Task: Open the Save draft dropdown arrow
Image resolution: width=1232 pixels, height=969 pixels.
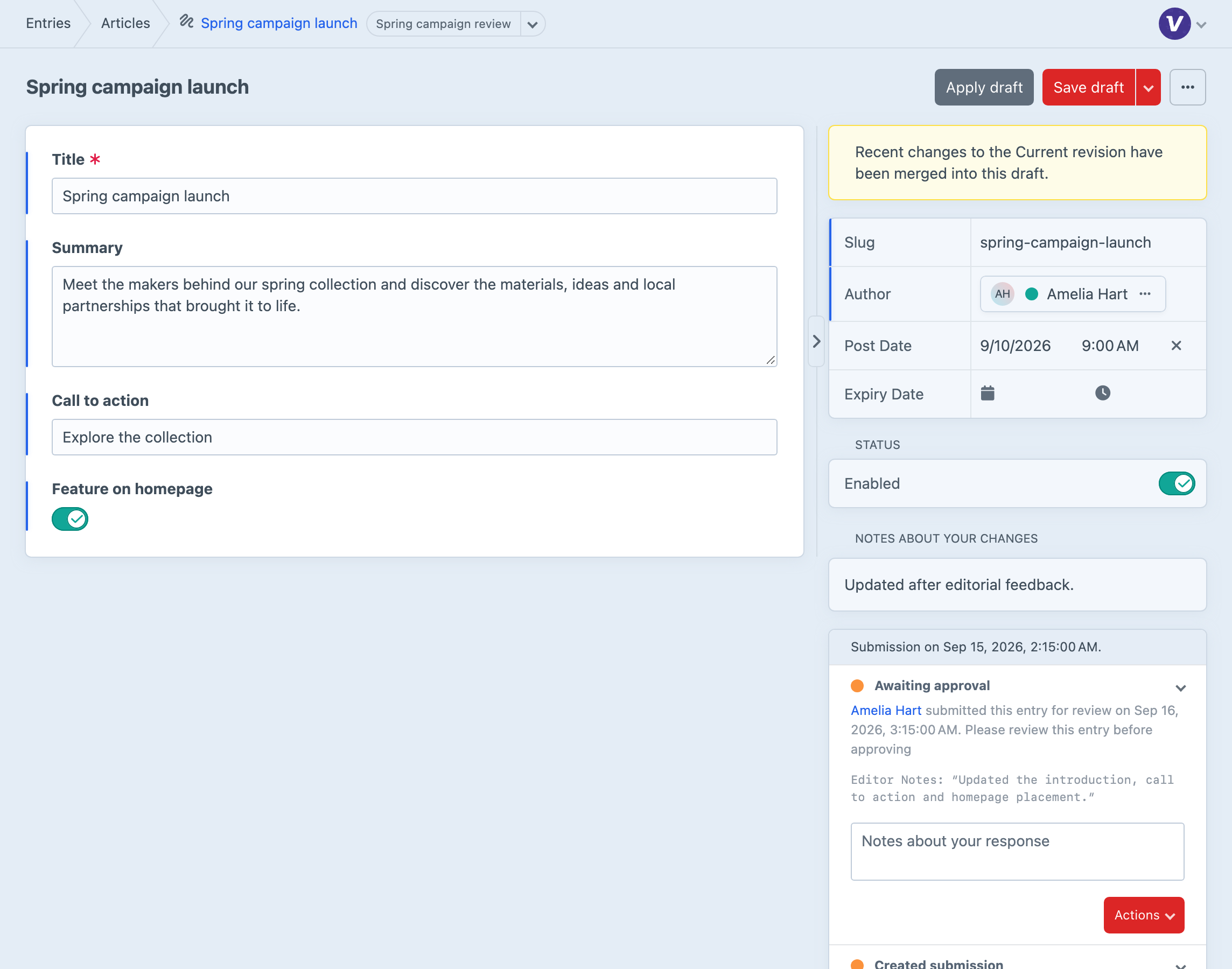Action: coord(1148,87)
